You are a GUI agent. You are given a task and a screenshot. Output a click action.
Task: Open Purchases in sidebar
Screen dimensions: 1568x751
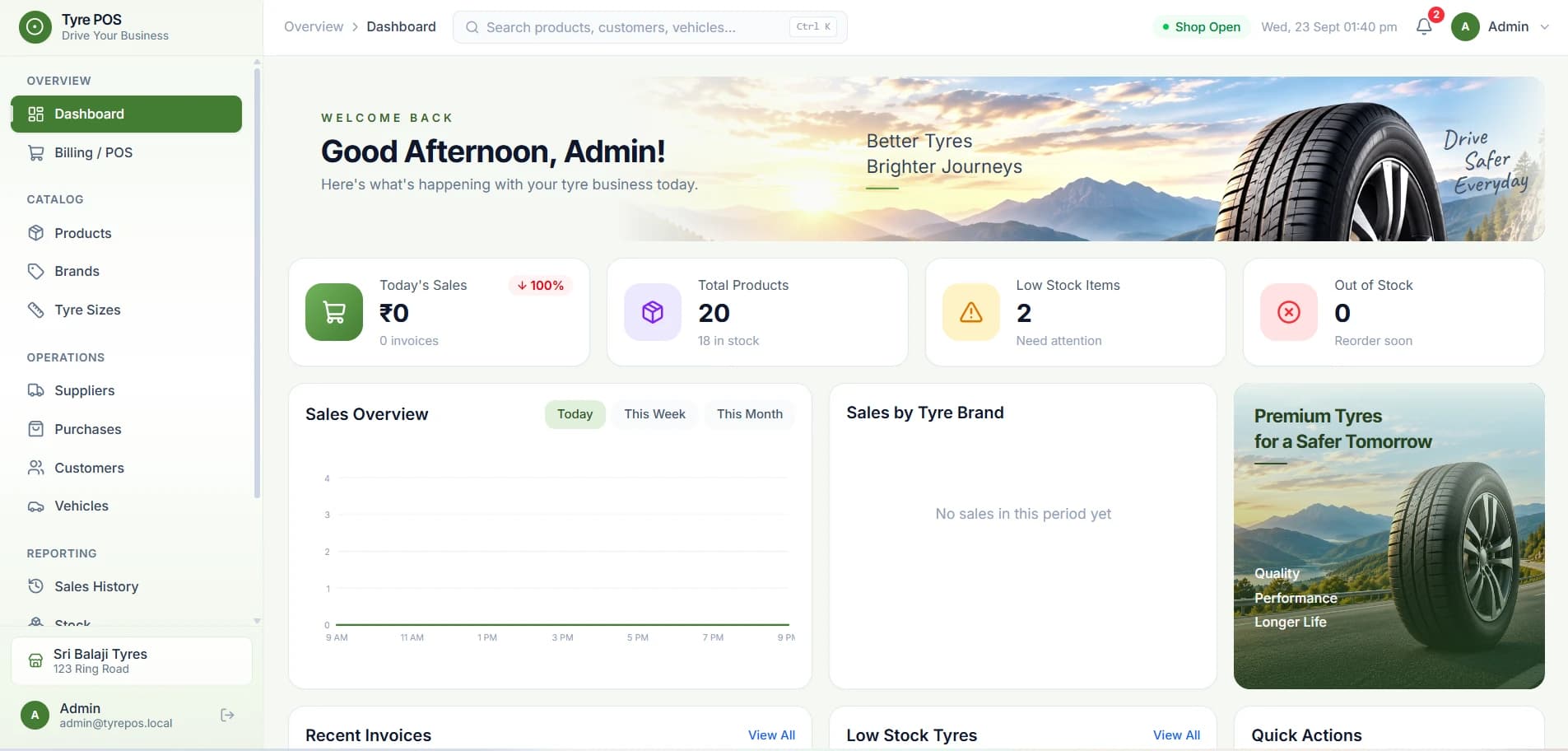click(x=126, y=429)
